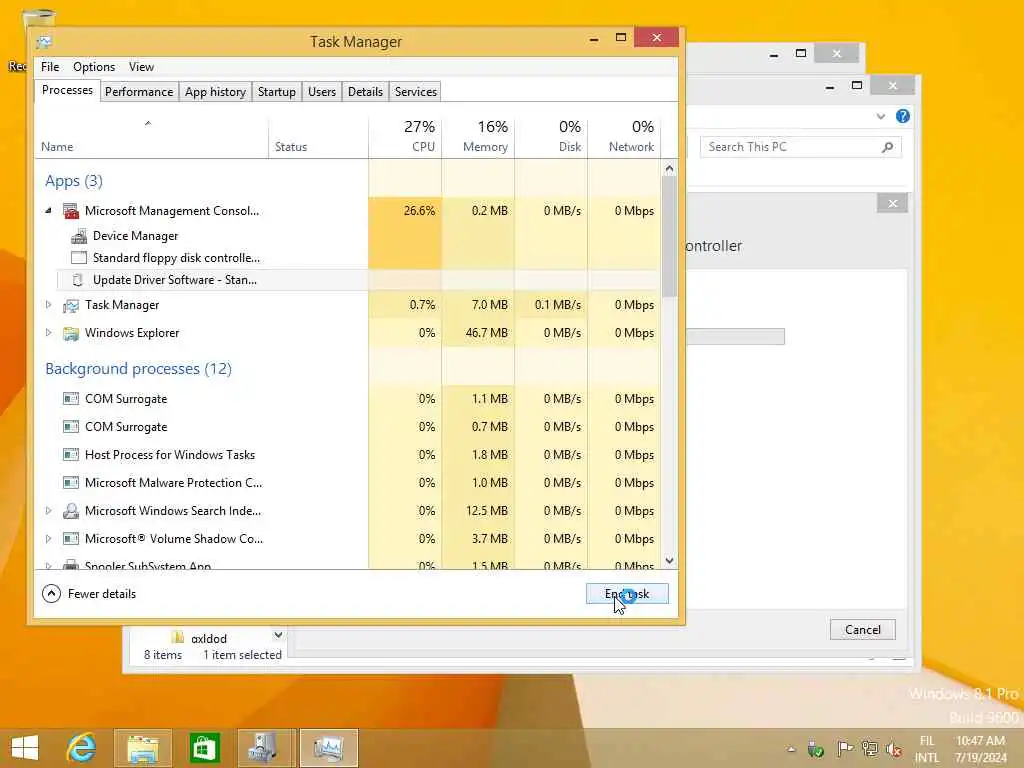The image size is (1024, 768).
Task: Click Cancel in the driver update dialog
Action: (x=863, y=630)
